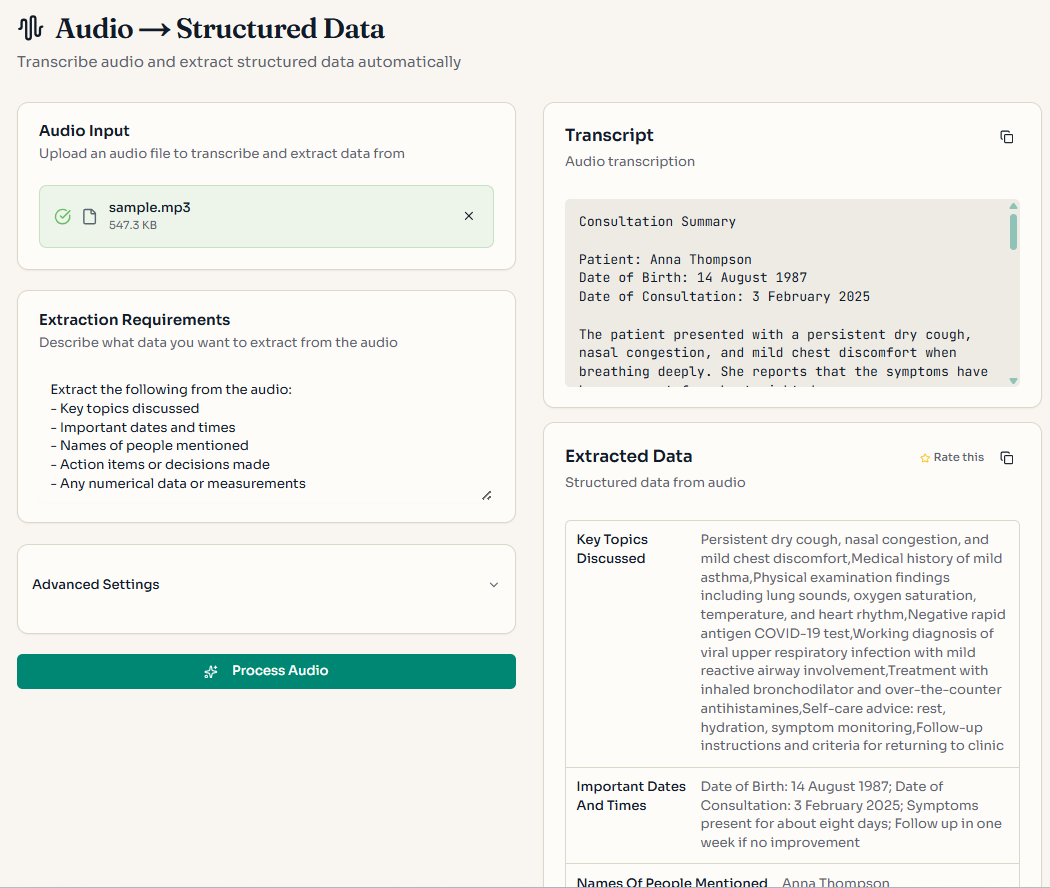This screenshot has width=1050, height=888.
Task: Click the file icon next to sample.mp3
Action: click(88, 215)
